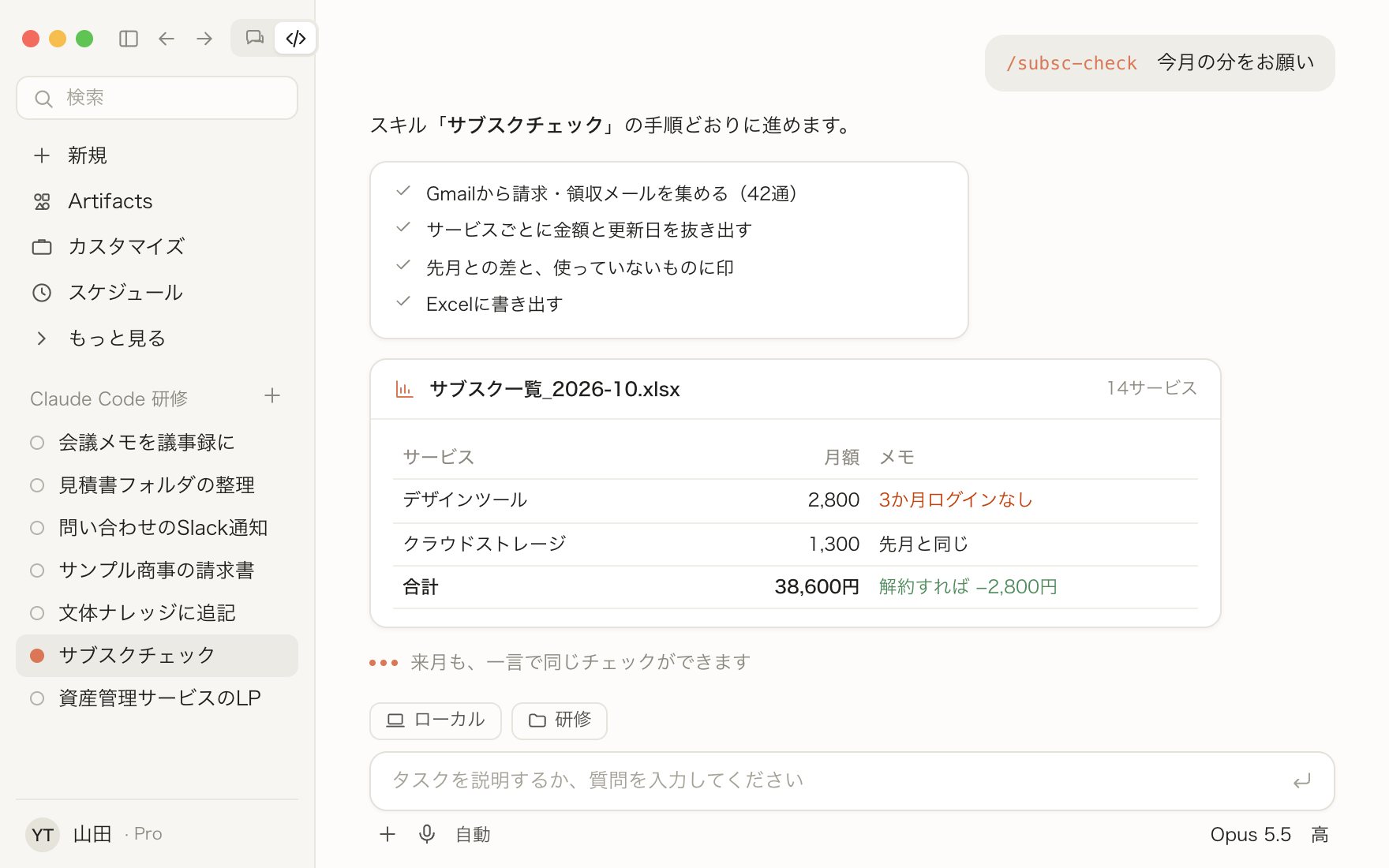
Task: Toggle the sidebar panel icon
Action: point(129,39)
